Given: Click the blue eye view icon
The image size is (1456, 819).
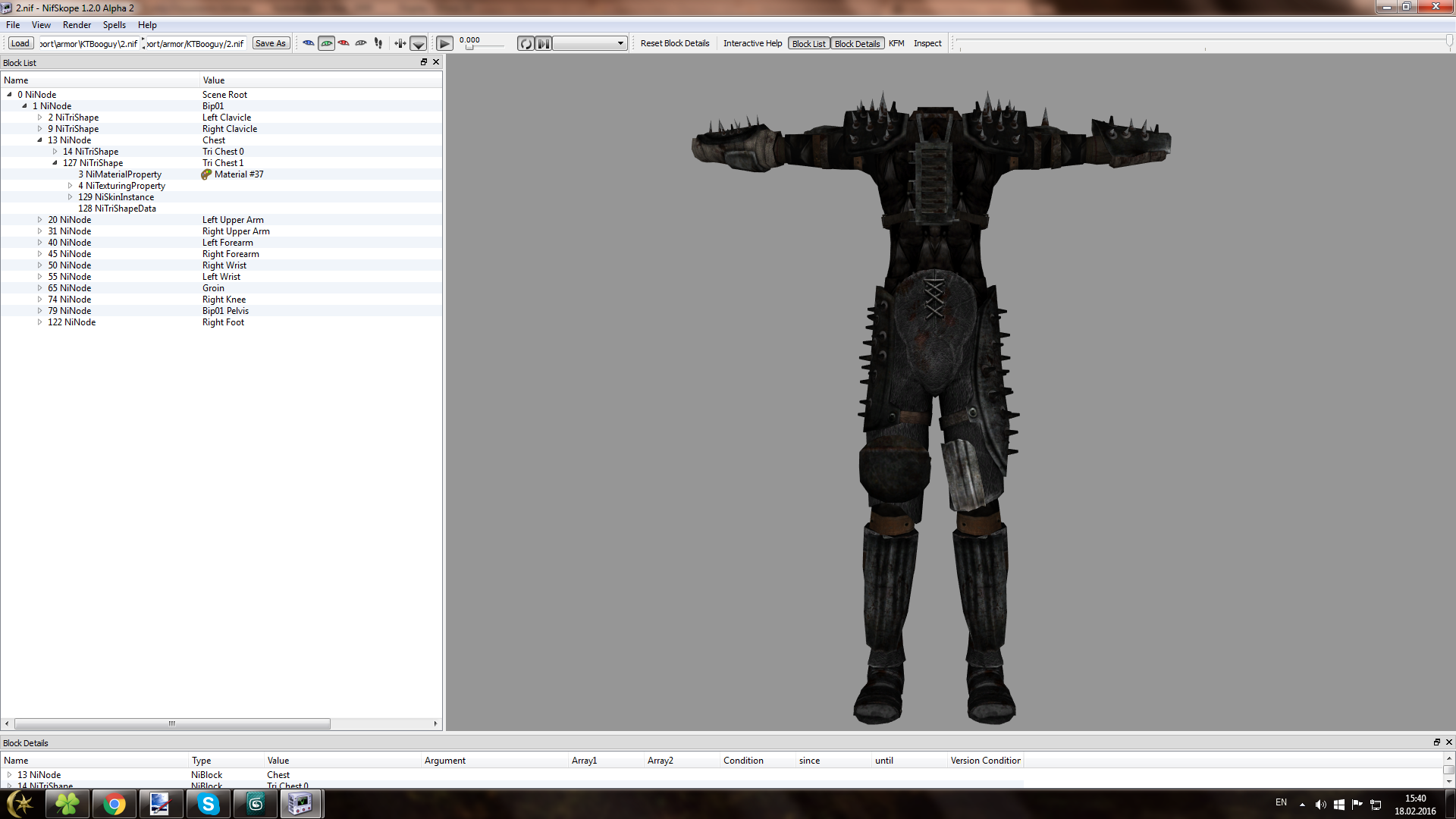Looking at the screenshot, I should point(309,43).
